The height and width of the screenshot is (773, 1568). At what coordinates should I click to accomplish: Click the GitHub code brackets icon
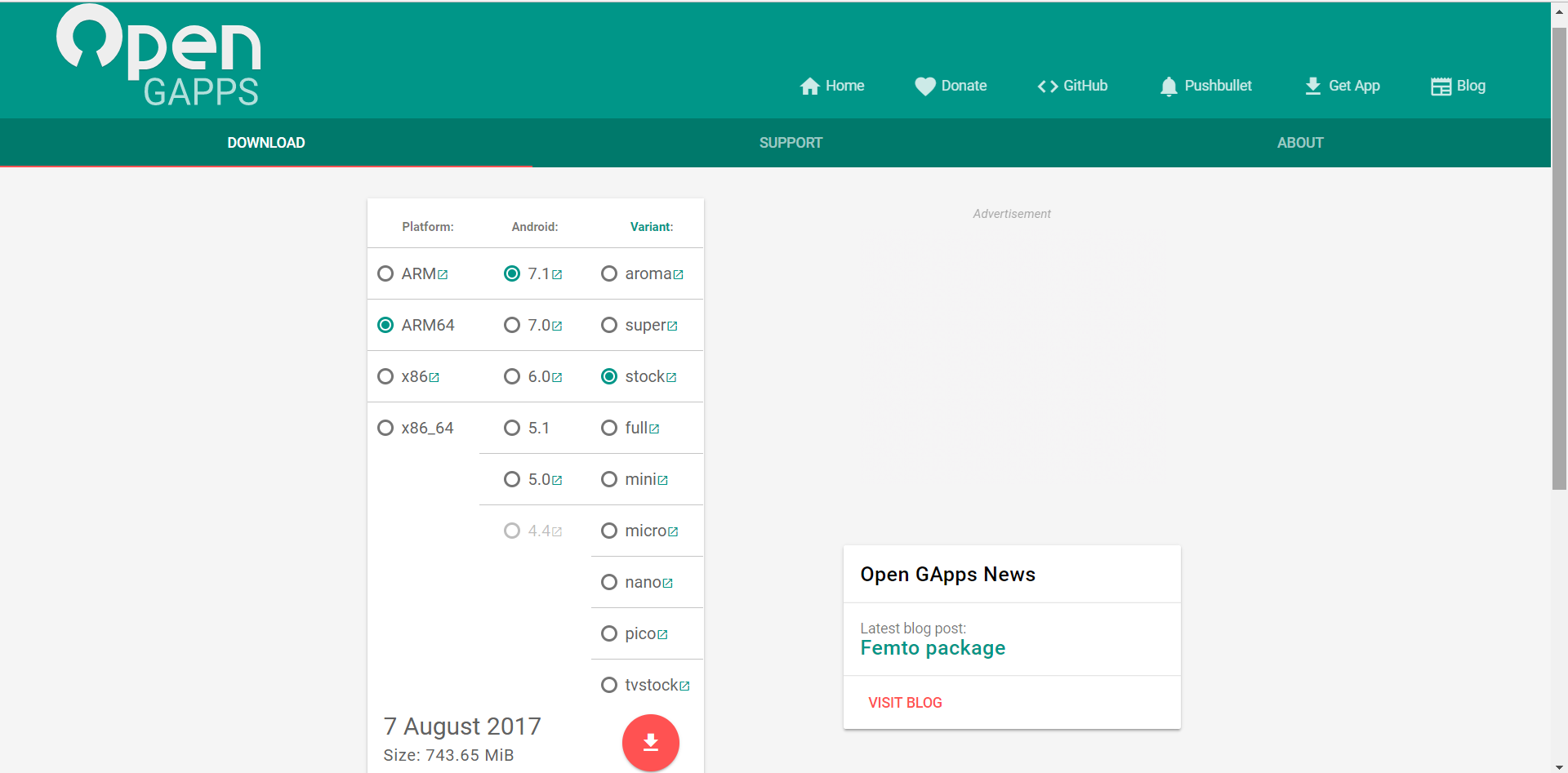click(x=1047, y=87)
